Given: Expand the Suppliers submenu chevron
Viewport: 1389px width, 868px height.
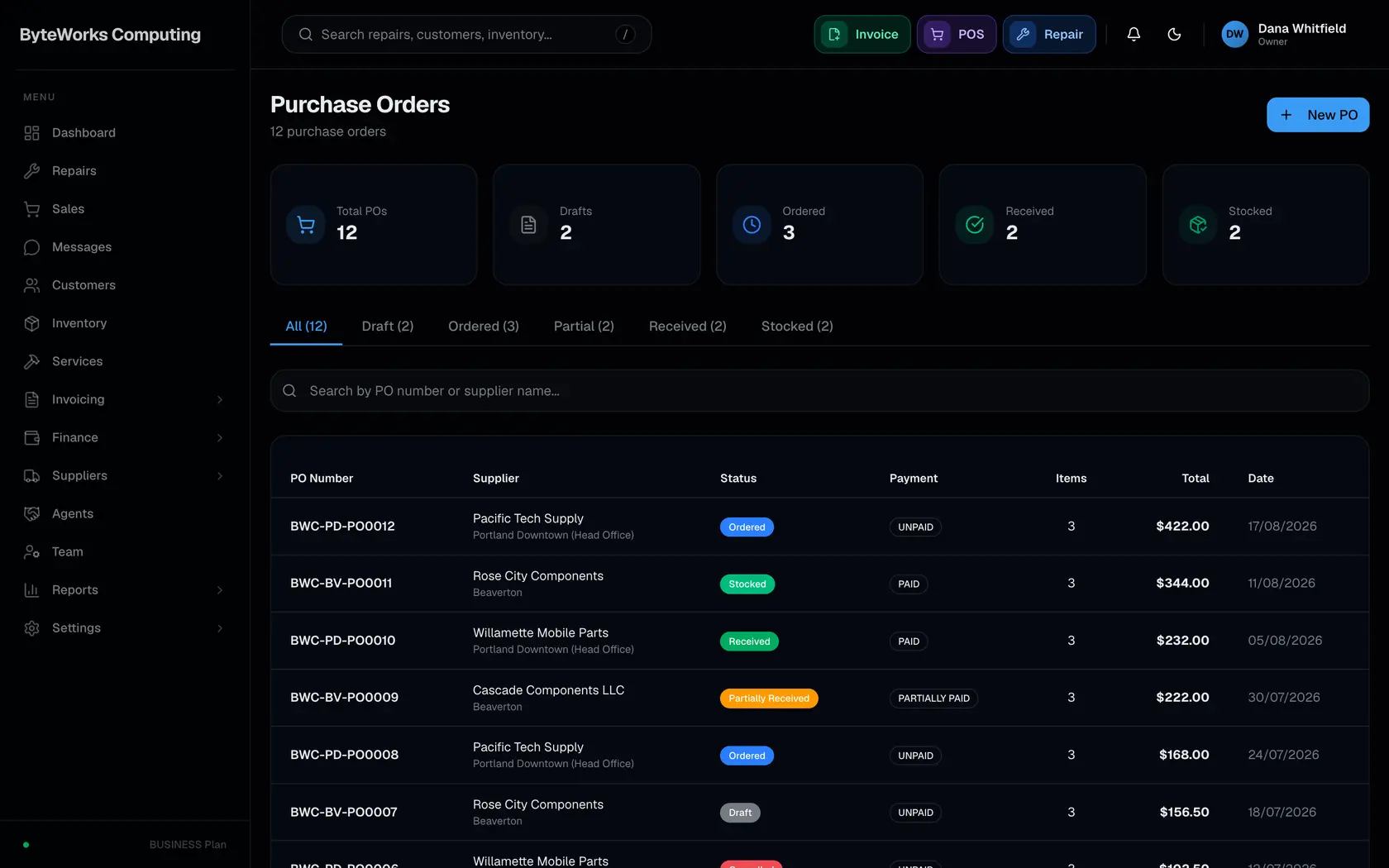Looking at the screenshot, I should [x=220, y=475].
